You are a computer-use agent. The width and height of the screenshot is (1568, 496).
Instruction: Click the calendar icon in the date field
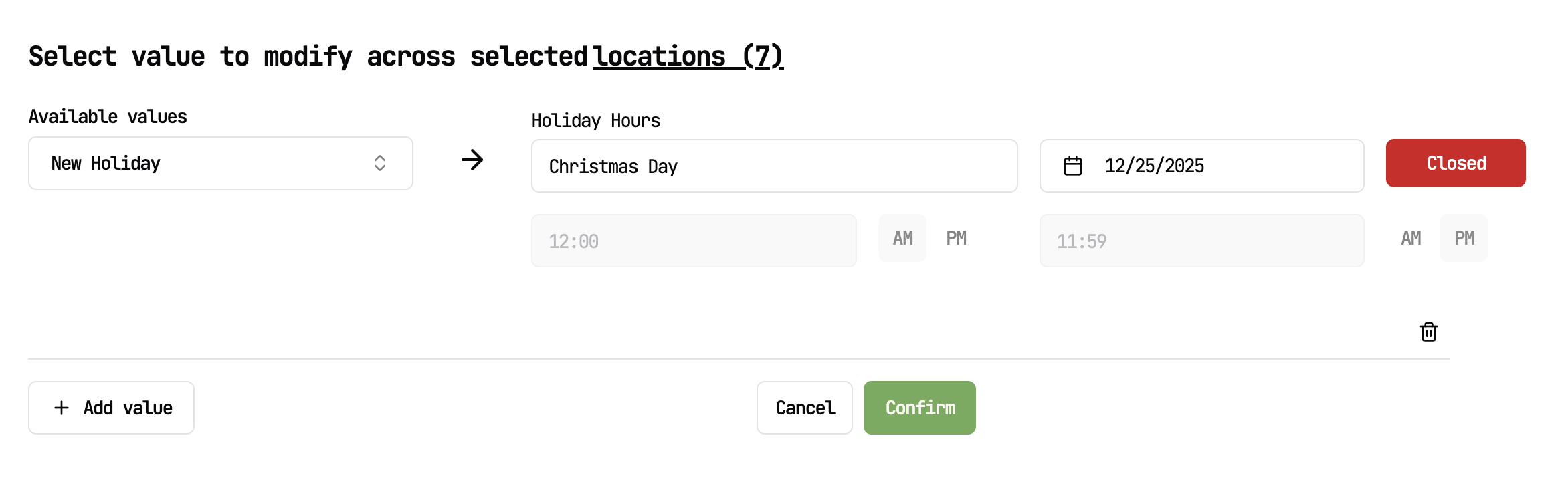click(1072, 166)
